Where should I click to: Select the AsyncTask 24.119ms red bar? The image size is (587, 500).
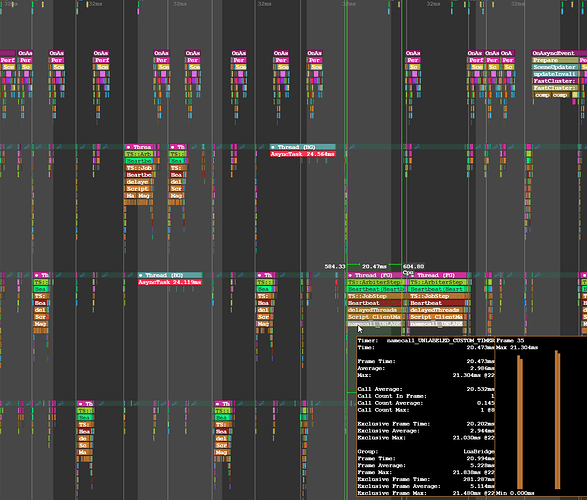(x=170, y=282)
